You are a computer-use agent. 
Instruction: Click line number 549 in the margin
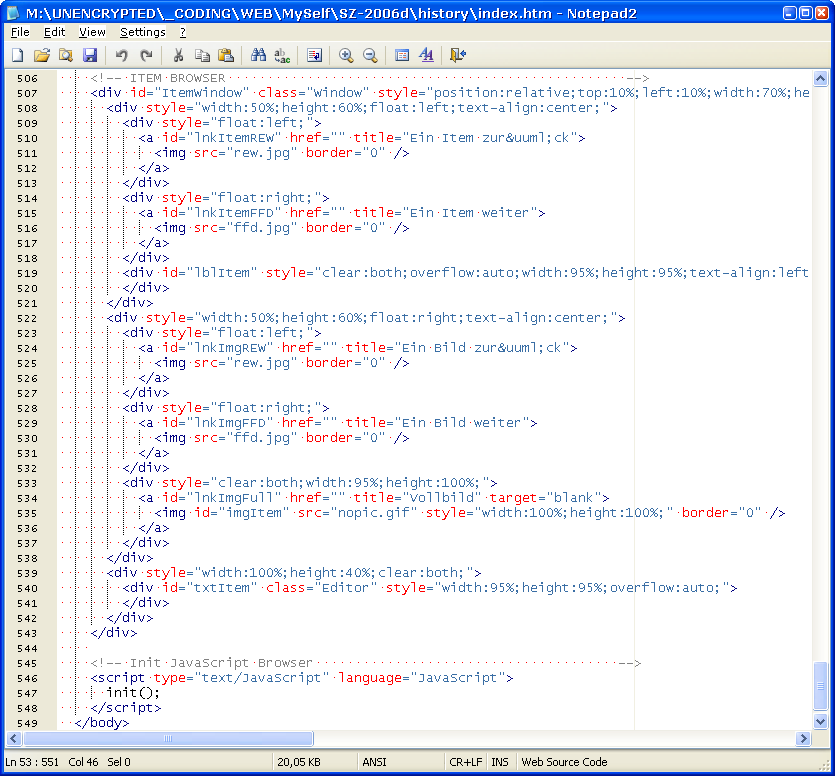pos(27,723)
